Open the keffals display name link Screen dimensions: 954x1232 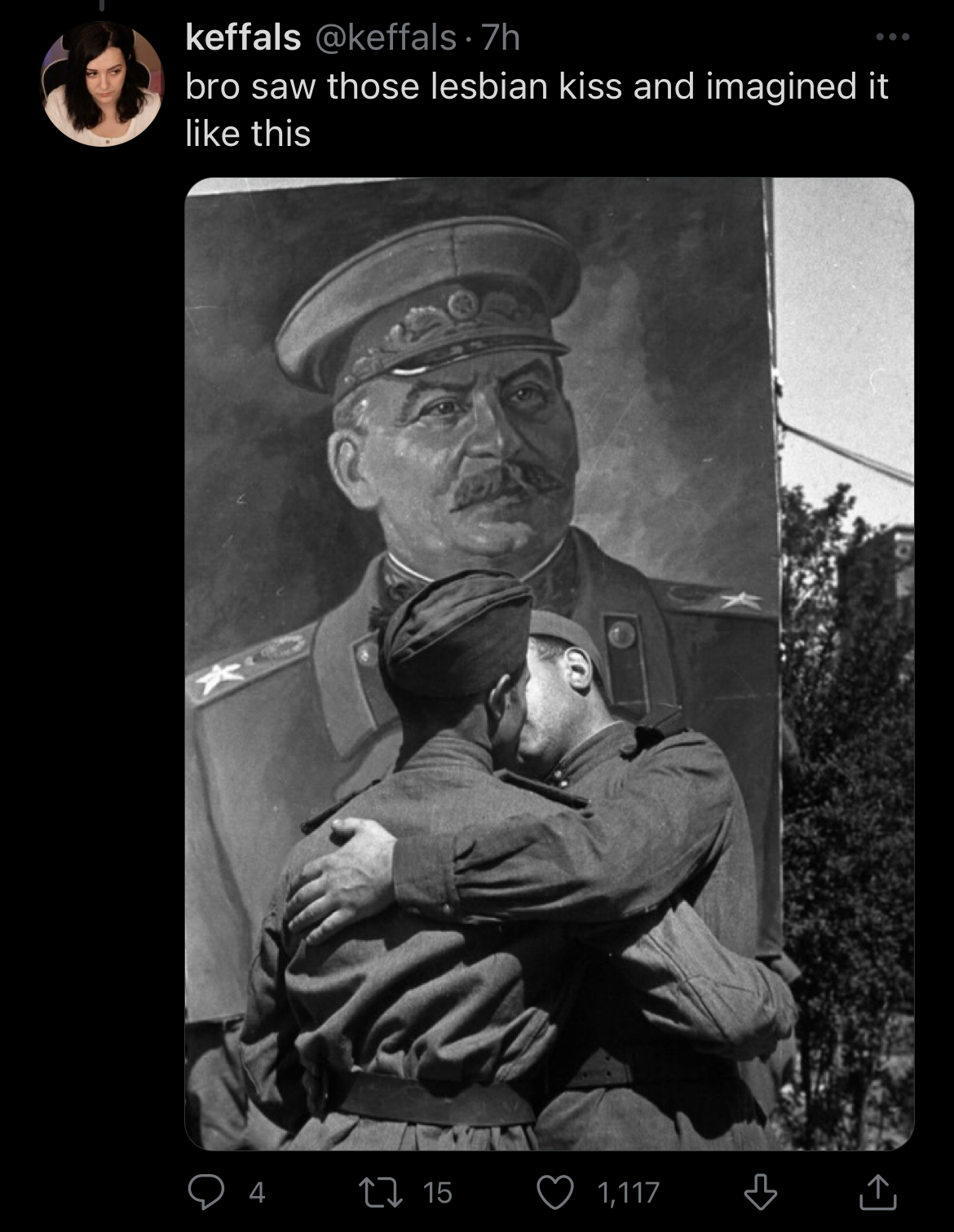click(x=243, y=38)
